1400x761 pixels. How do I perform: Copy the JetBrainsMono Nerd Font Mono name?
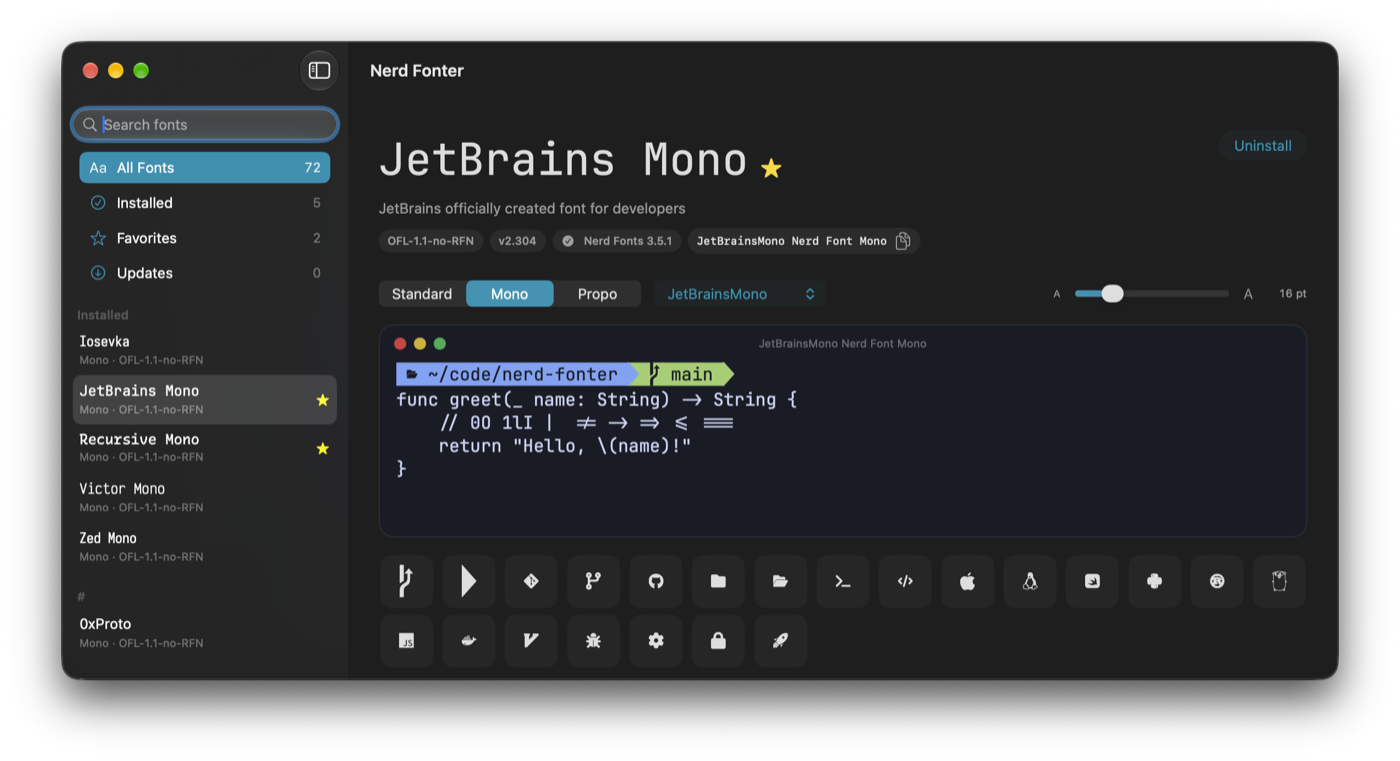[903, 241]
